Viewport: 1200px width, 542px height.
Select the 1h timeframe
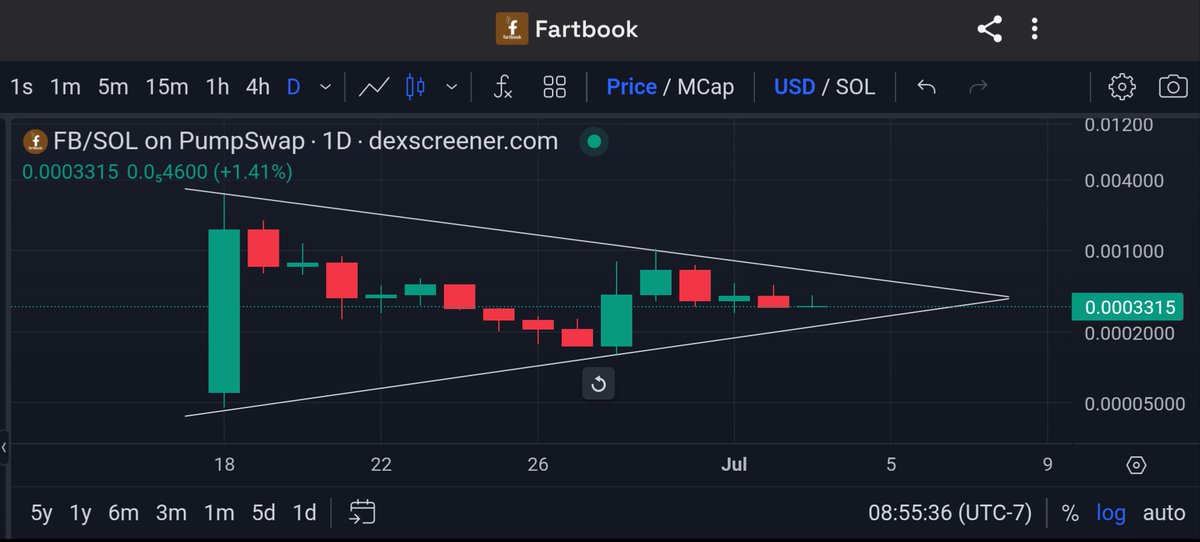217,87
